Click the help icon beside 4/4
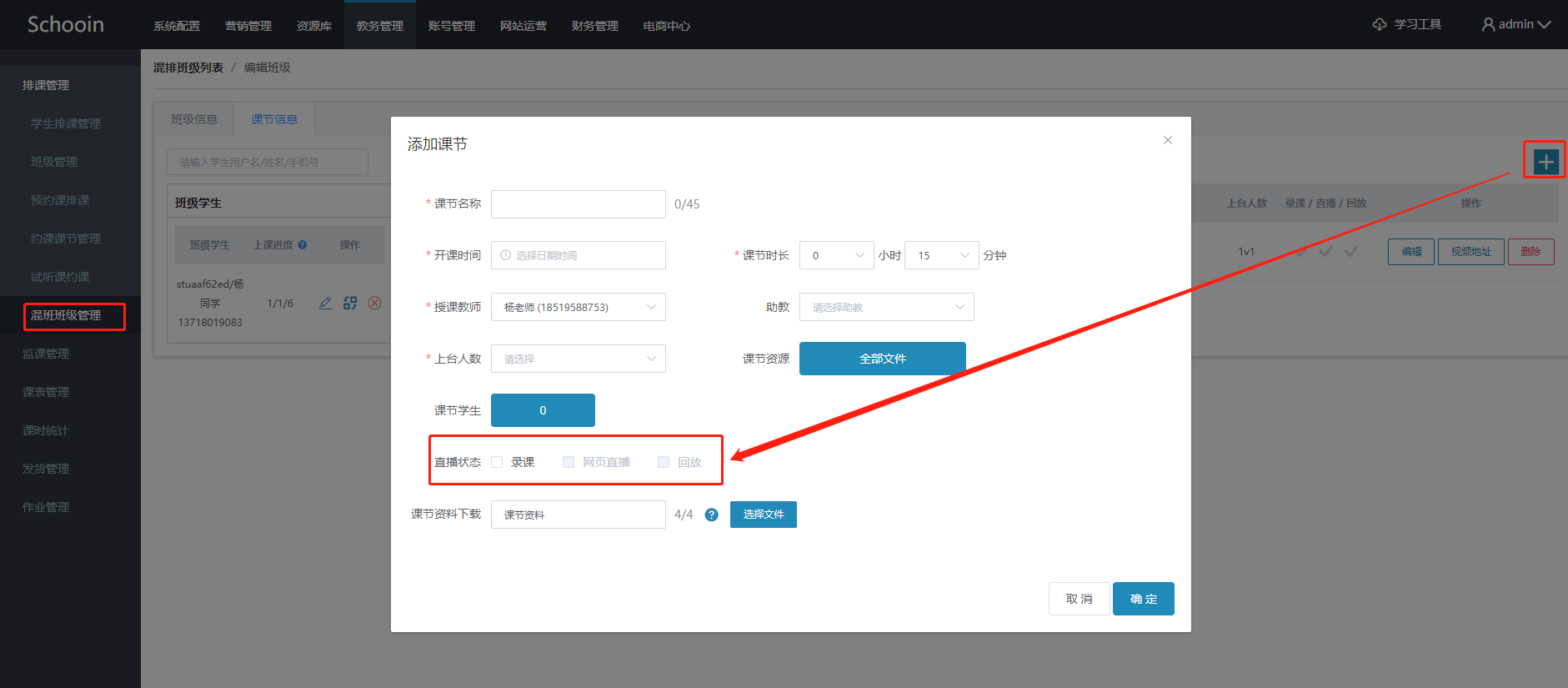Image resolution: width=1568 pixels, height=688 pixels. click(711, 515)
